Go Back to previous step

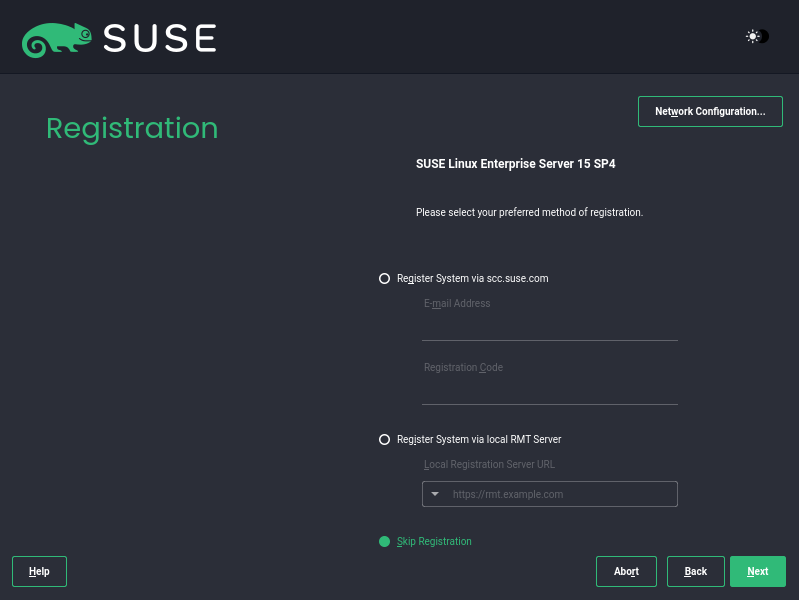tap(695, 571)
